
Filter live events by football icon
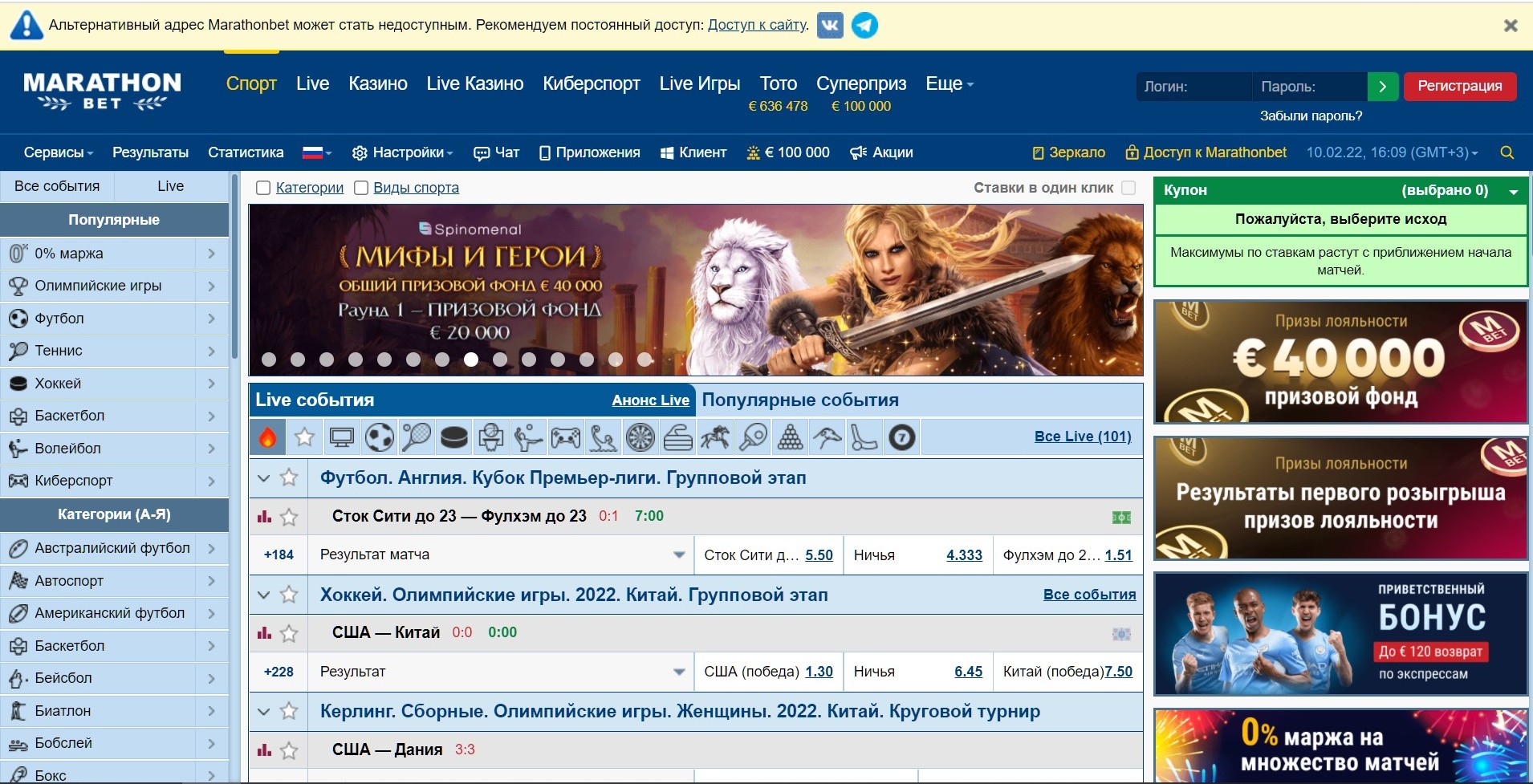tap(379, 437)
